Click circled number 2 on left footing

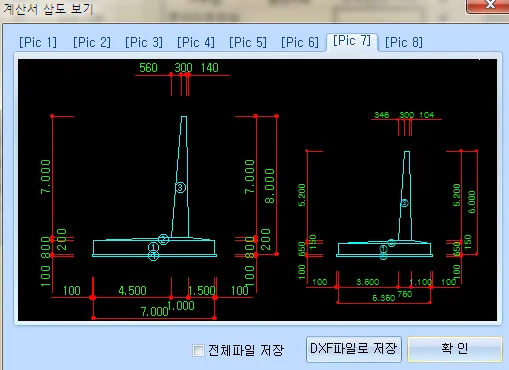tap(163, 239)
